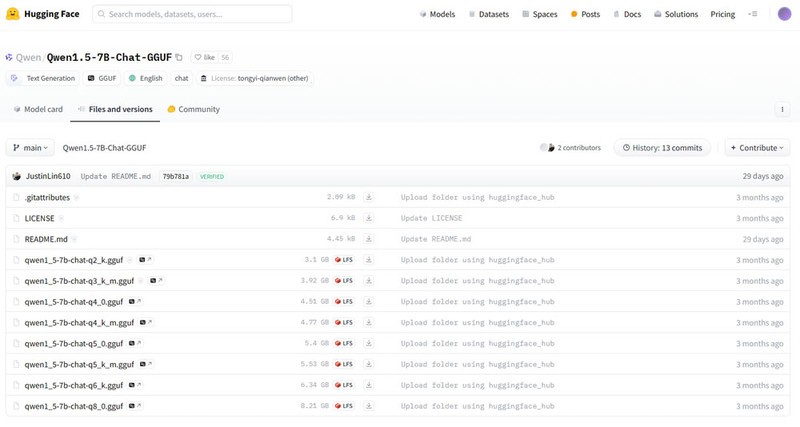800x427 pixels.
Task: Click the GGUF tag
Action: coord(102,78)
